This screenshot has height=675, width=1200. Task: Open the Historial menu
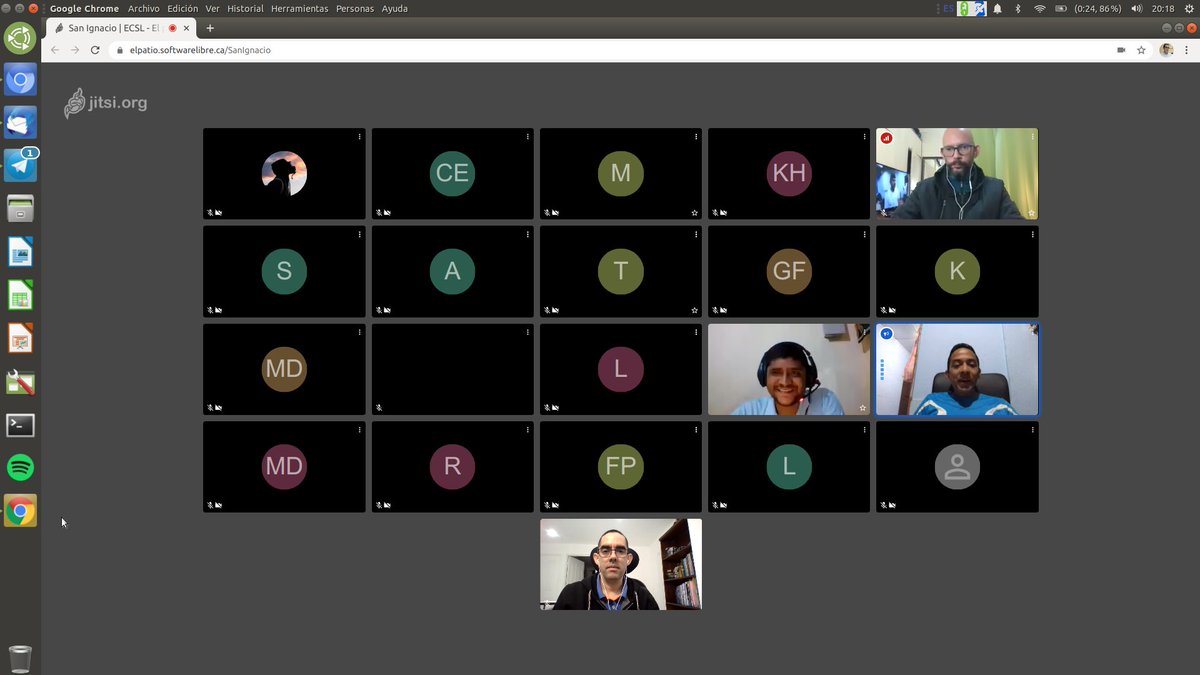(x=245, y=8)
